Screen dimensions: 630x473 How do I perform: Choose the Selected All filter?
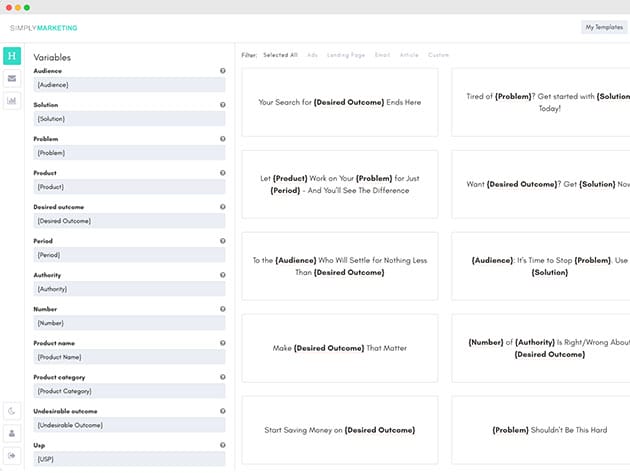click(280, 55)
